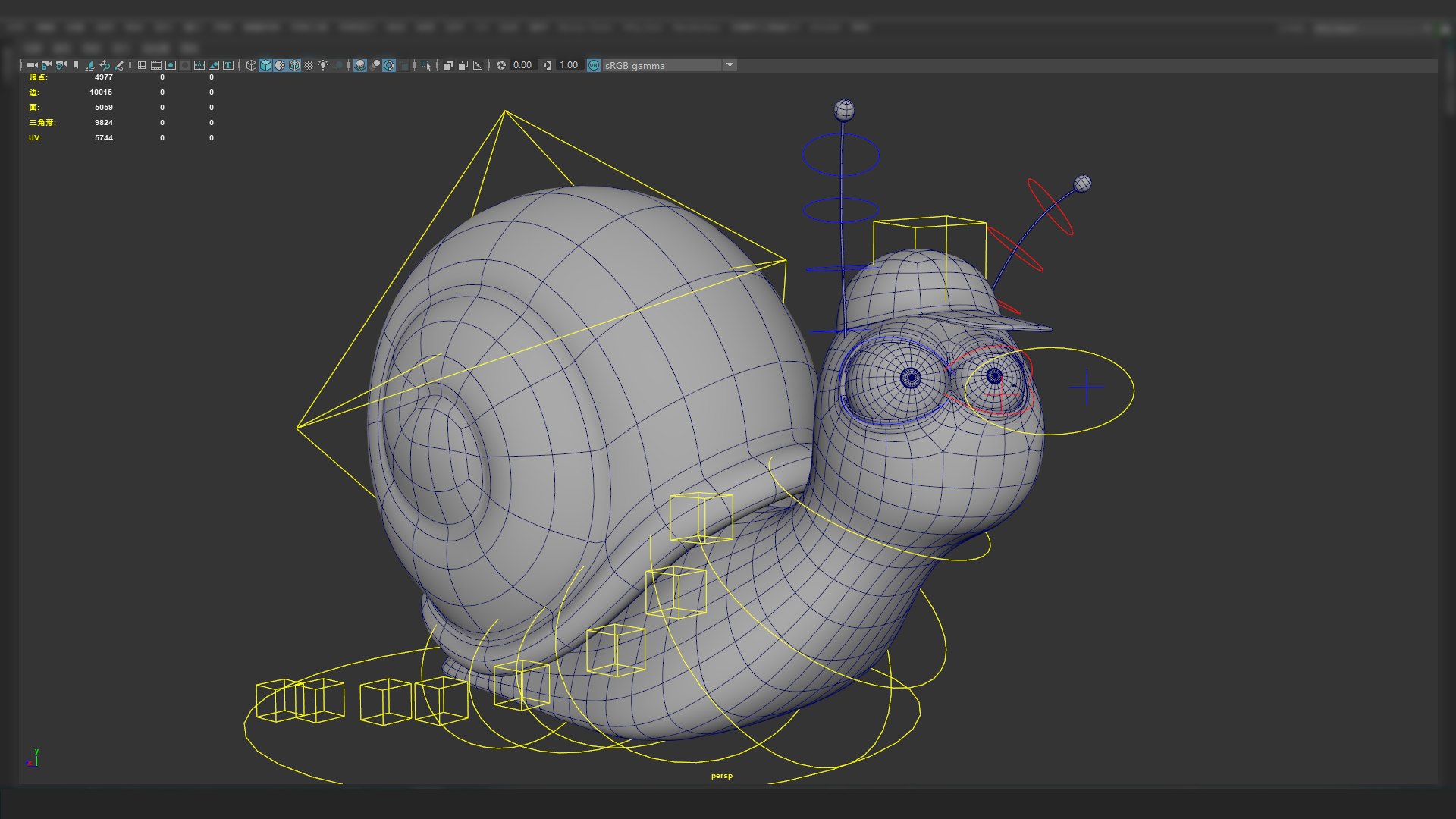Toggle viewport Shadows icon

337,65
